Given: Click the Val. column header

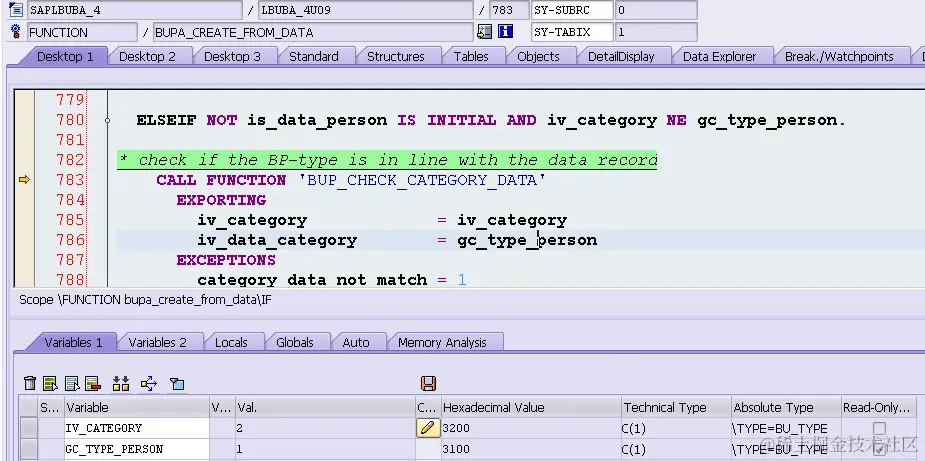Looking at the screenshot, I should (326, 407).
